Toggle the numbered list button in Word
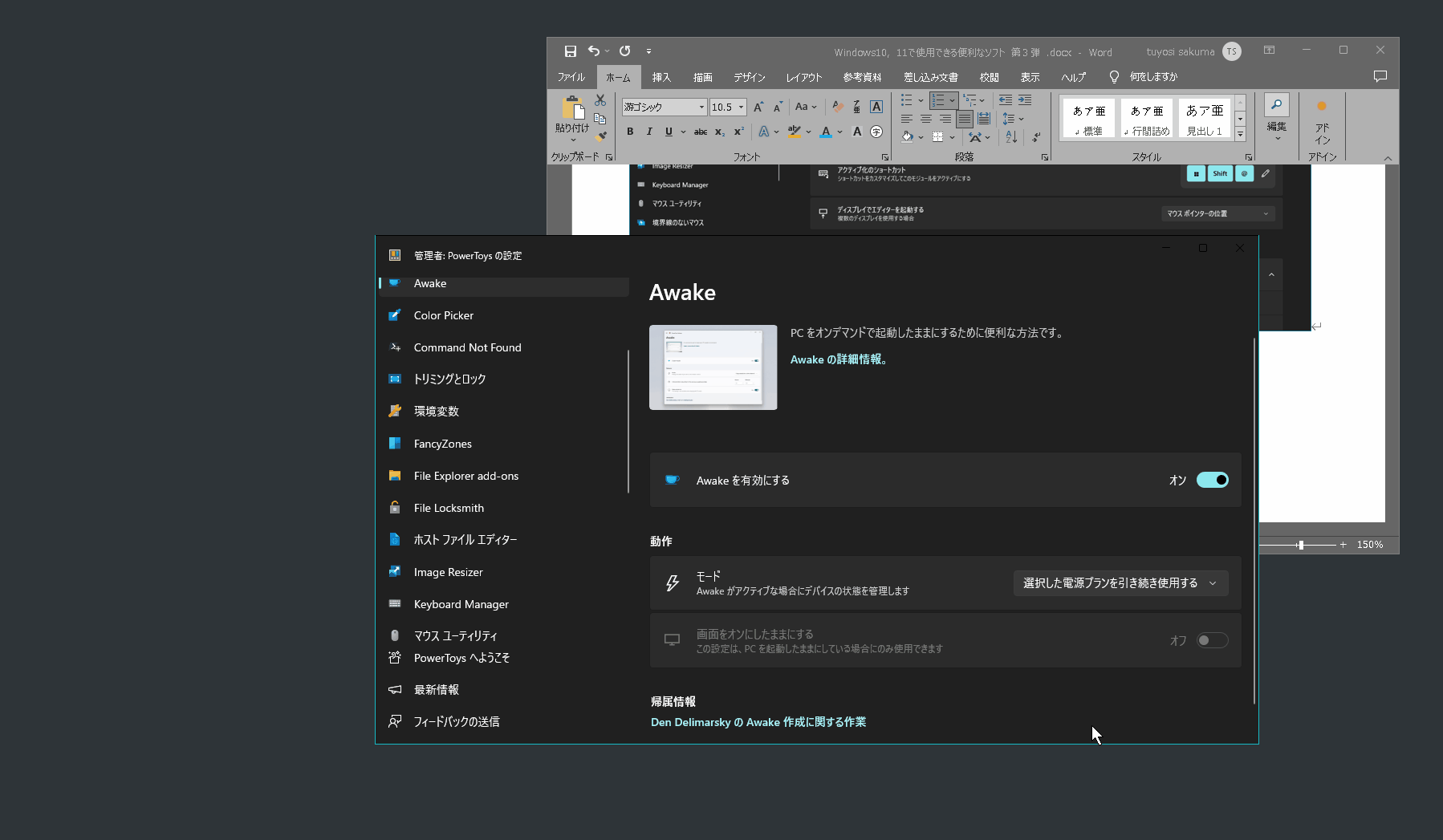 (937, 100)
